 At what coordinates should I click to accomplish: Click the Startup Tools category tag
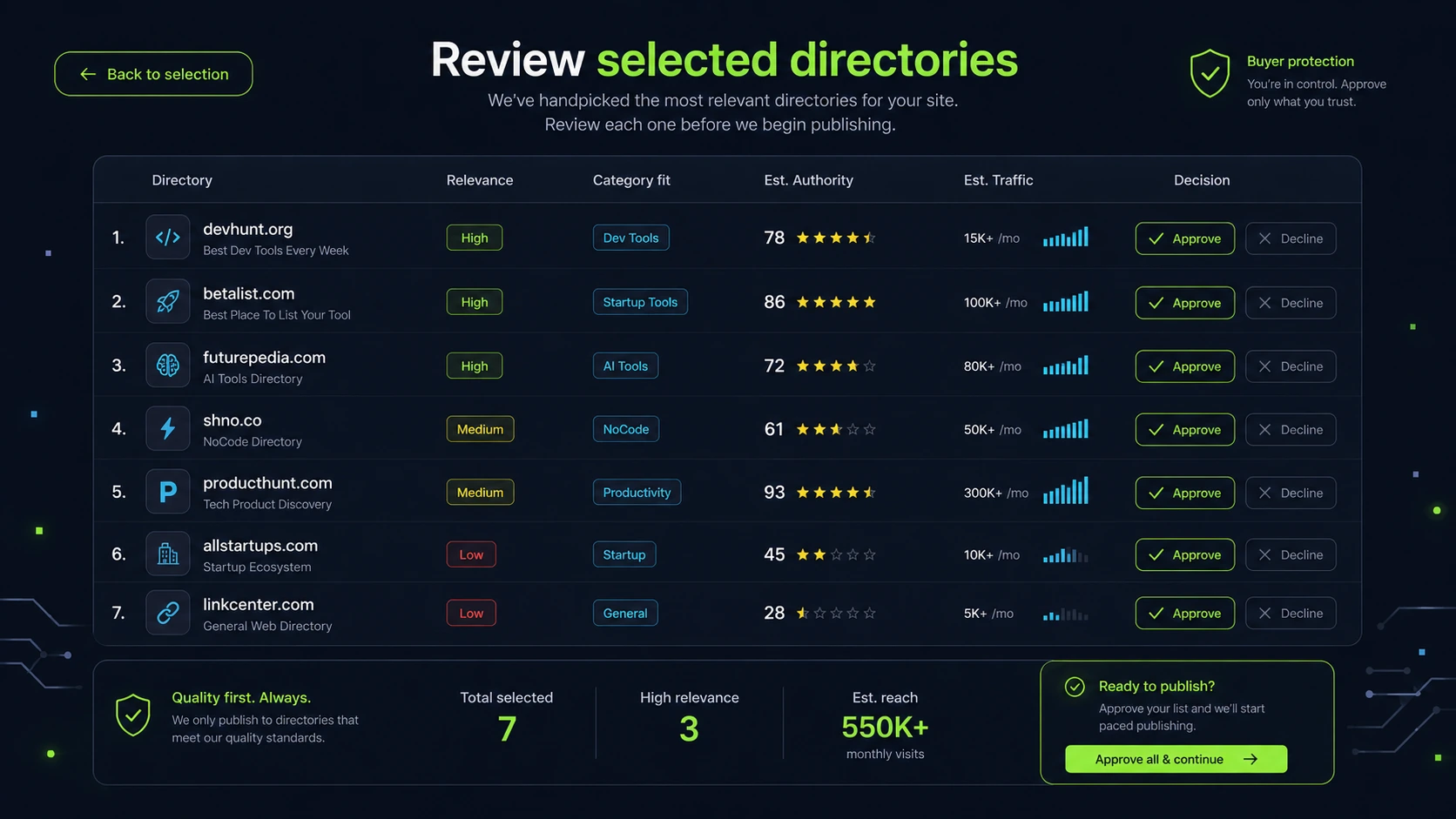point(640,302)
